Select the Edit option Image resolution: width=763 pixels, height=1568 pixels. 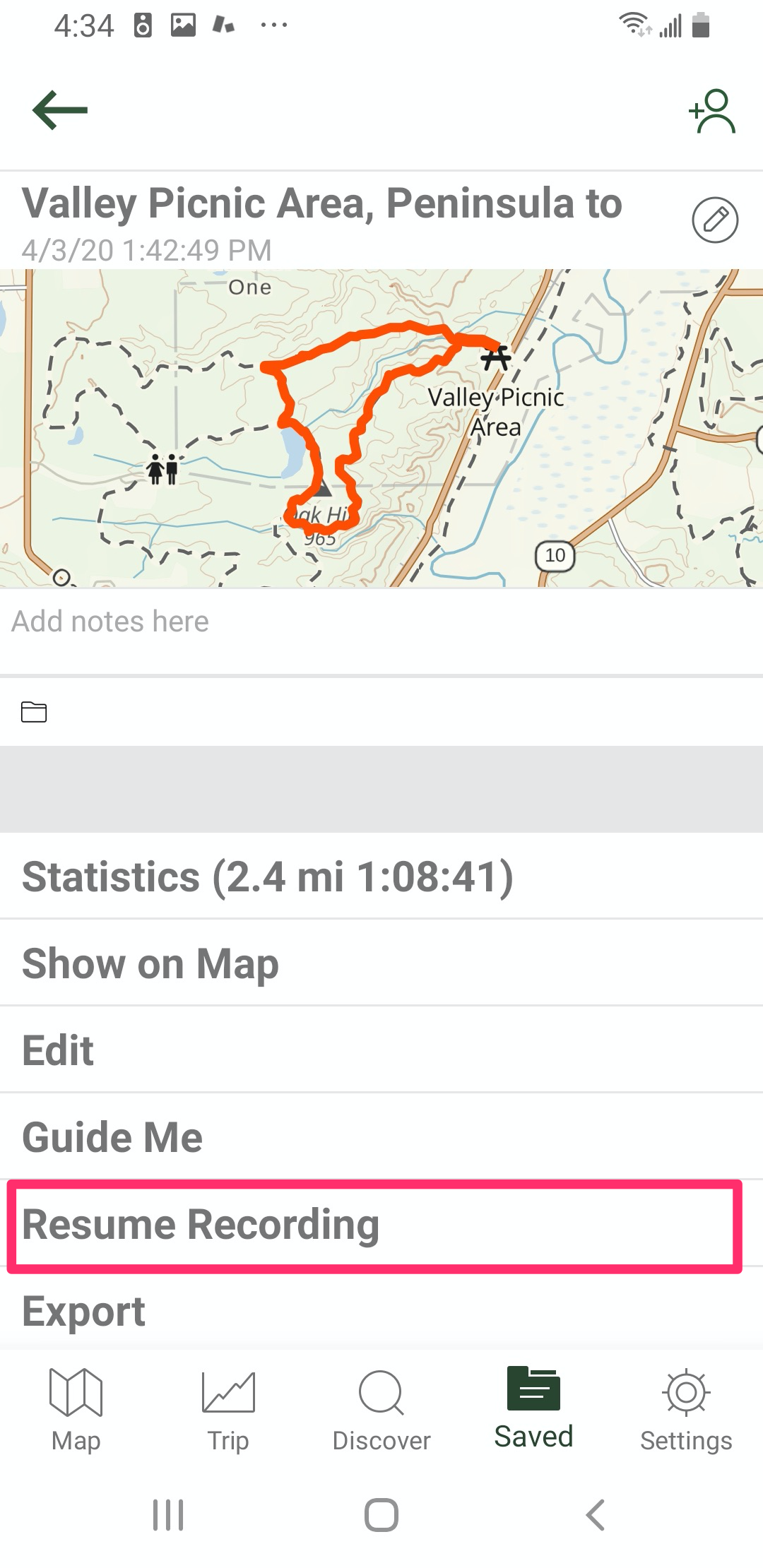tap(381, 1050)
